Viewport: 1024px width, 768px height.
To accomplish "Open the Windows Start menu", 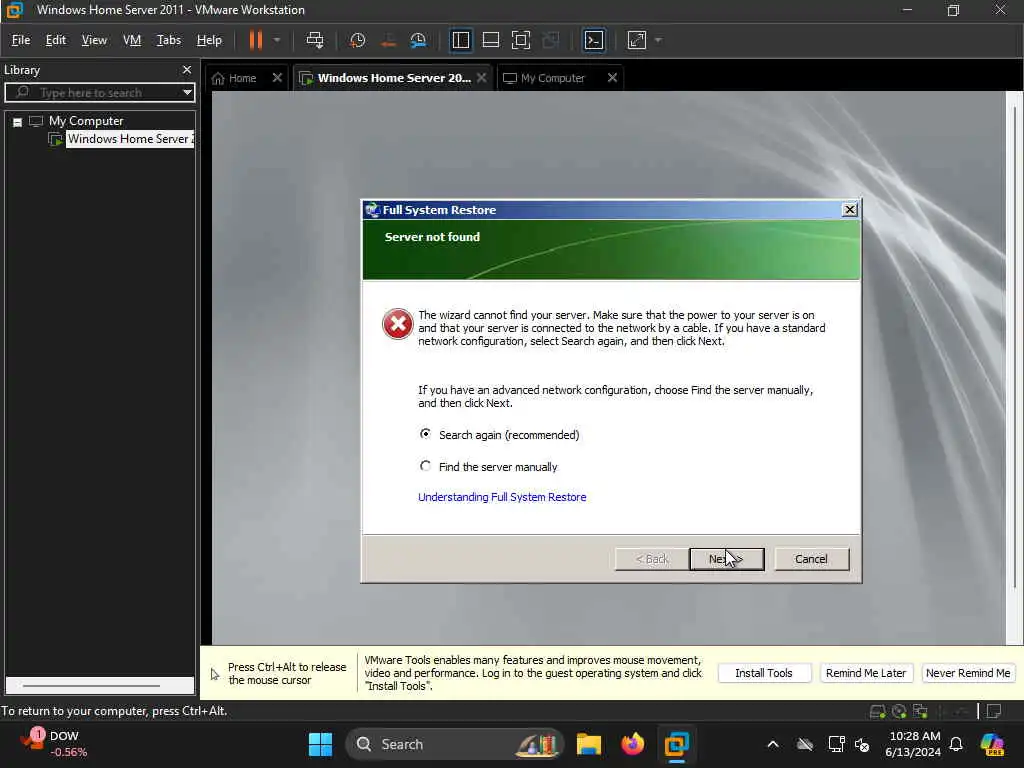I will [x=320, y=744].
